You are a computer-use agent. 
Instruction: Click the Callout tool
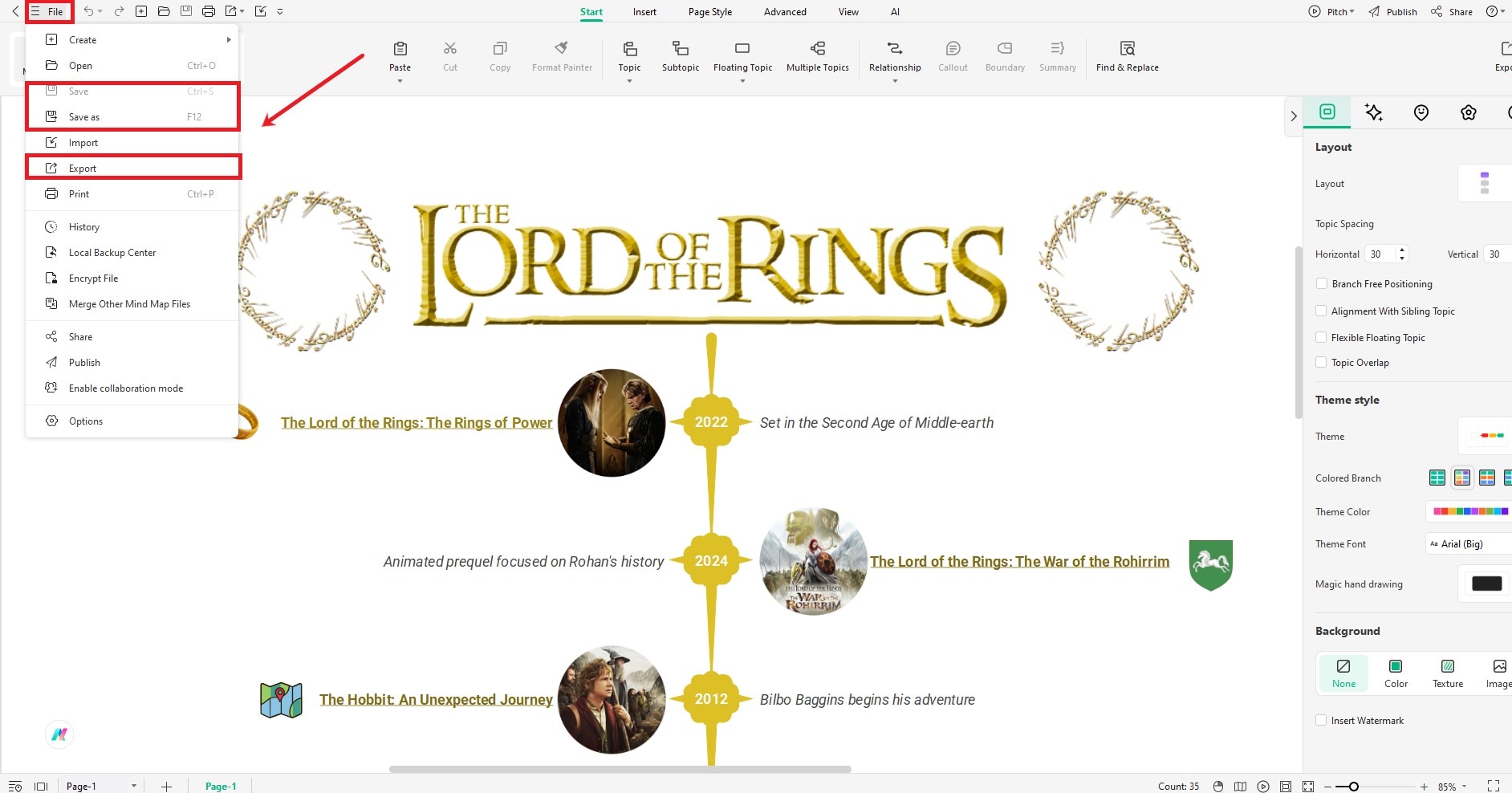[953, 56]
